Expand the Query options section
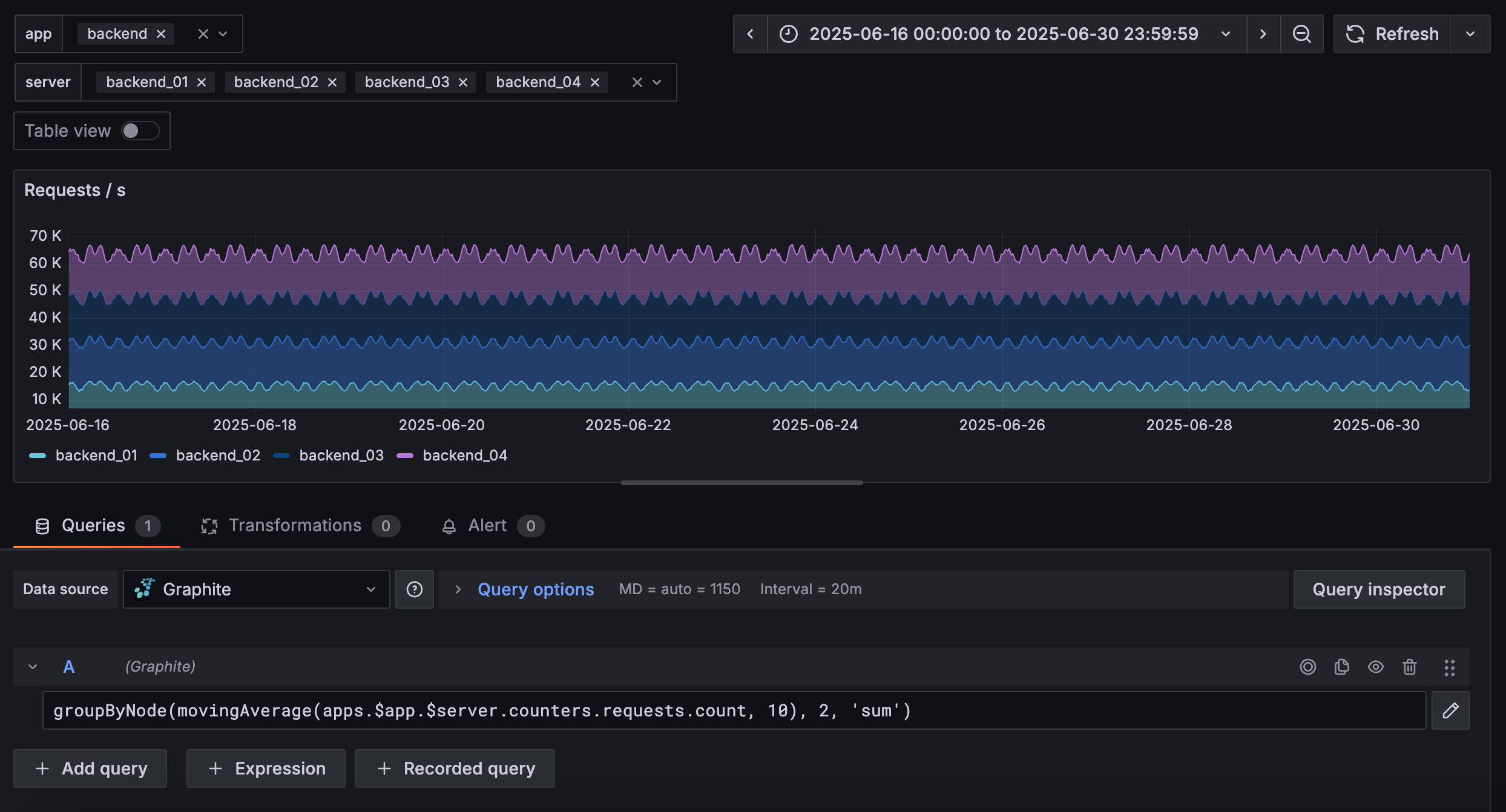Image resolution: width=1506 pixels, height=812 pixels. (x=536, y=589)
